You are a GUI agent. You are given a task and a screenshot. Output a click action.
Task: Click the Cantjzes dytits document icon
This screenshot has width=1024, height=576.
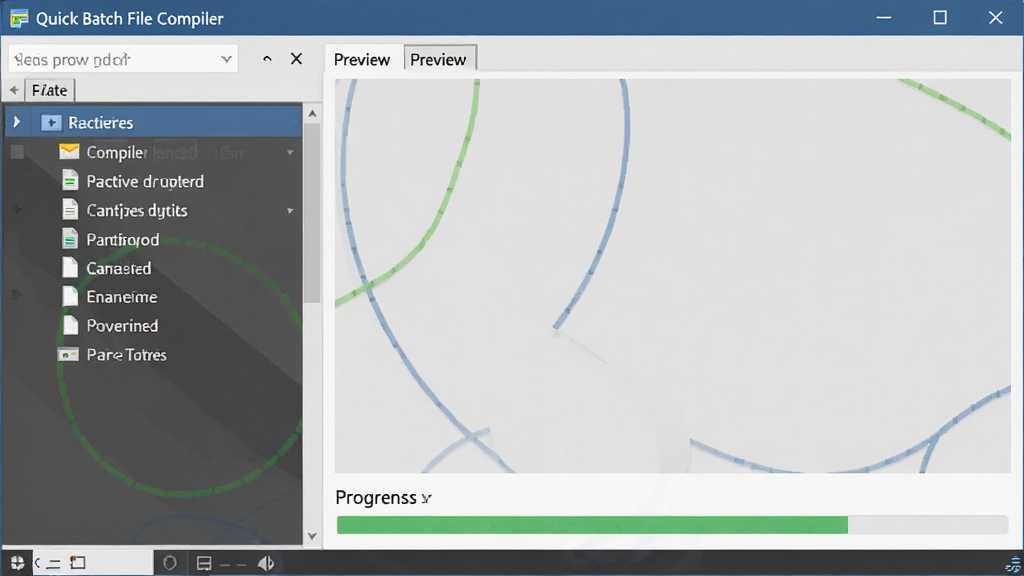pyautogui.click(x=70, y=210)
